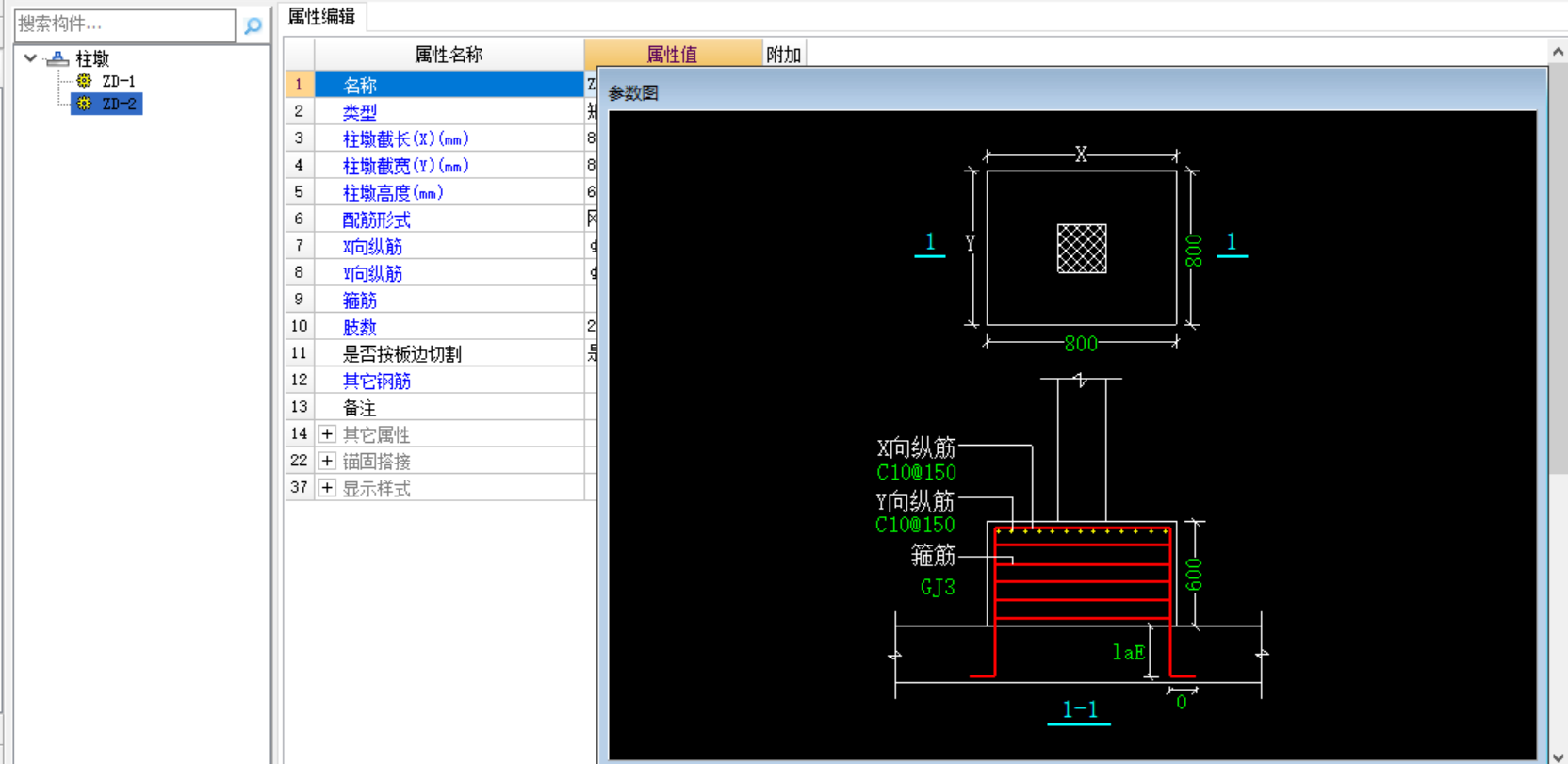Click row number 1 in the property table
1568x764 pixels.
coord(300,85)
